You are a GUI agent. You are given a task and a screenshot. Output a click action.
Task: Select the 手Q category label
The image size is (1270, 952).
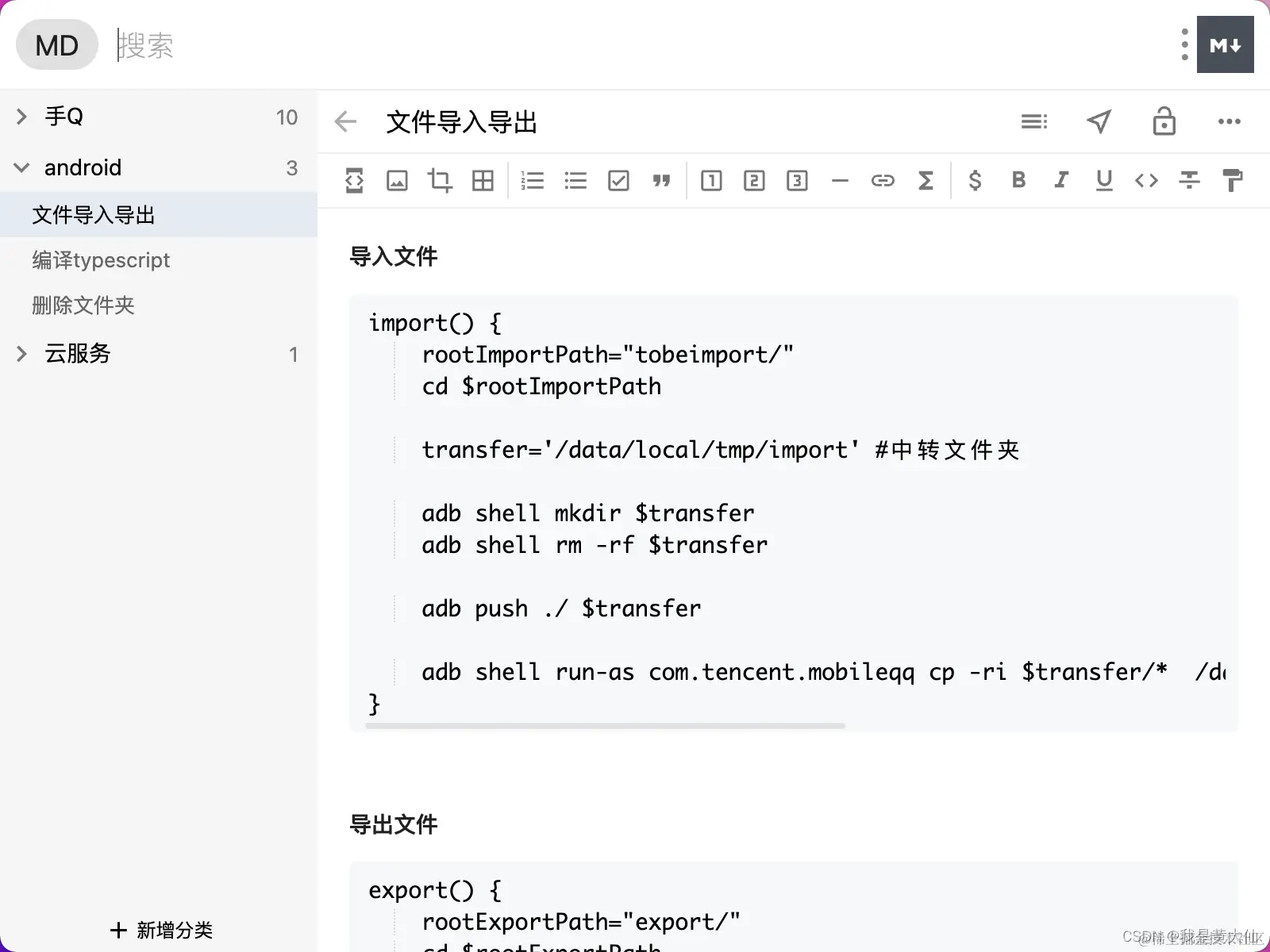tap(63, 117)
